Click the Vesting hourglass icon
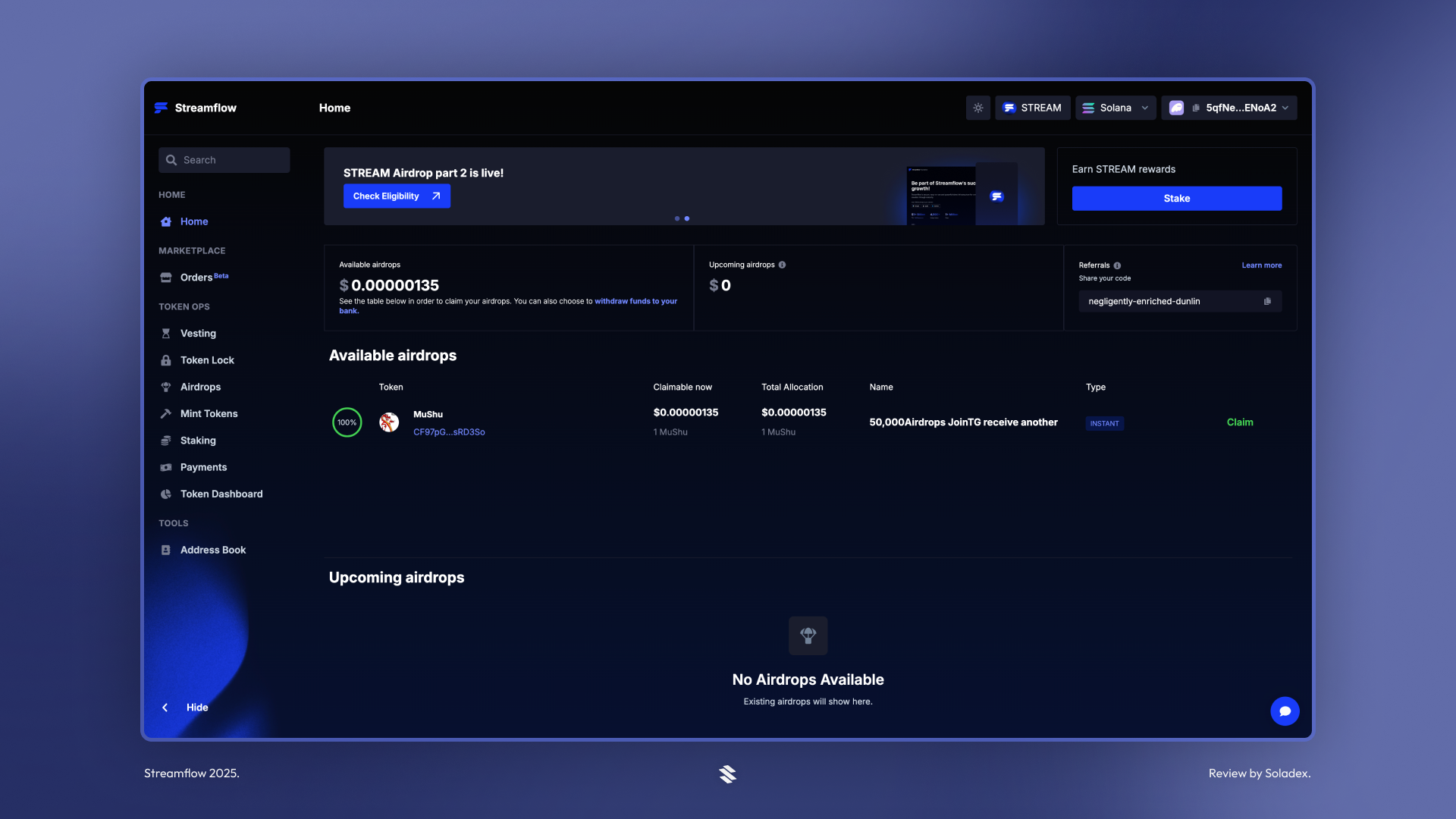This screenshot has height=819, width=1456. click(x=166, y=334)
